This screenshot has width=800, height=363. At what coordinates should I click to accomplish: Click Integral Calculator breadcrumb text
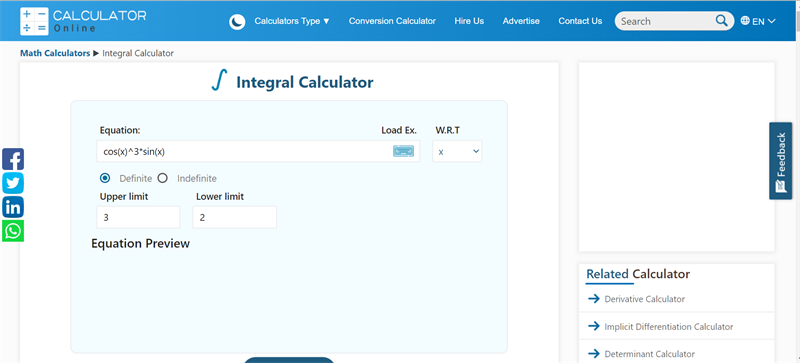138,53
